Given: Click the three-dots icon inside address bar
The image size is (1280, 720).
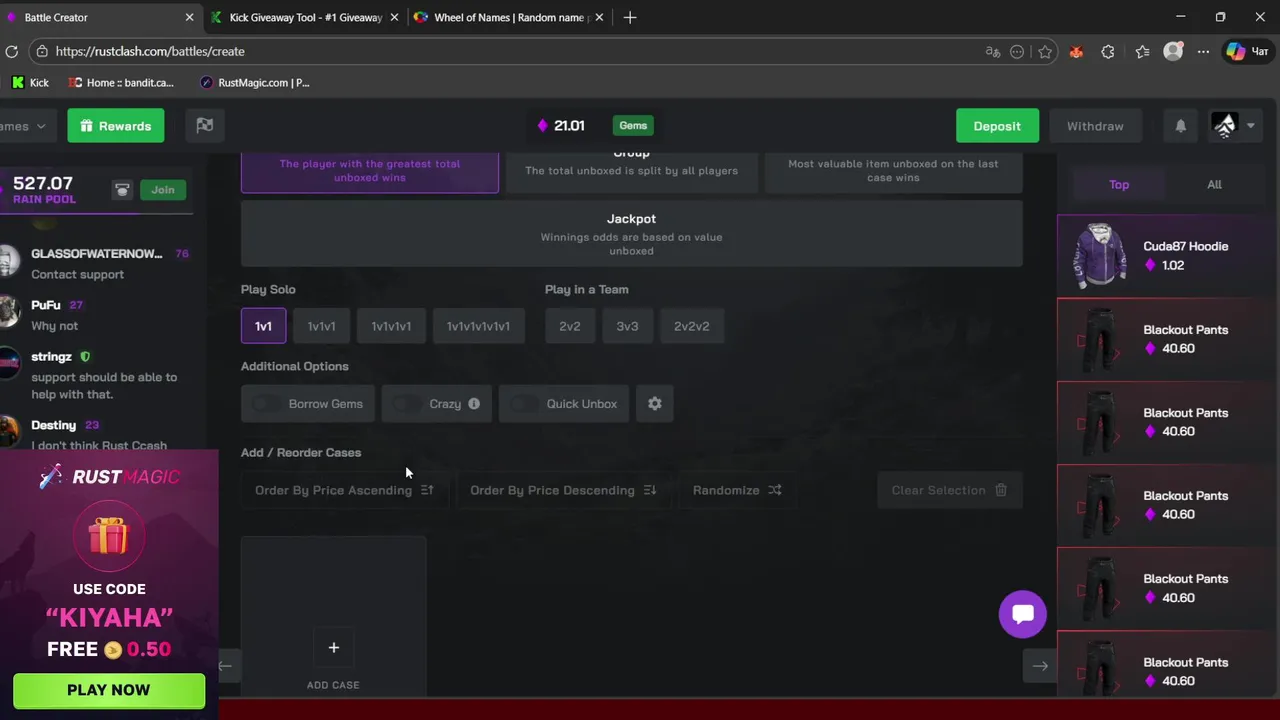Looking at the screenshot, I should click(x=1017, y=52).
